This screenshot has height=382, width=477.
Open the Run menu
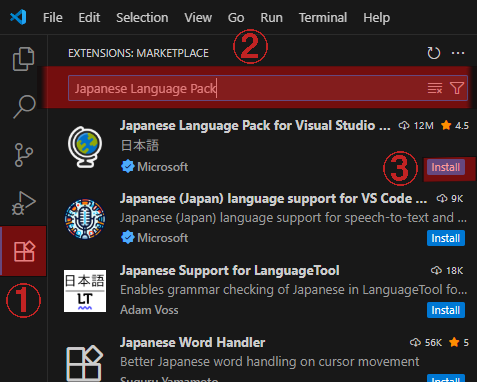[x=271, y=18]
